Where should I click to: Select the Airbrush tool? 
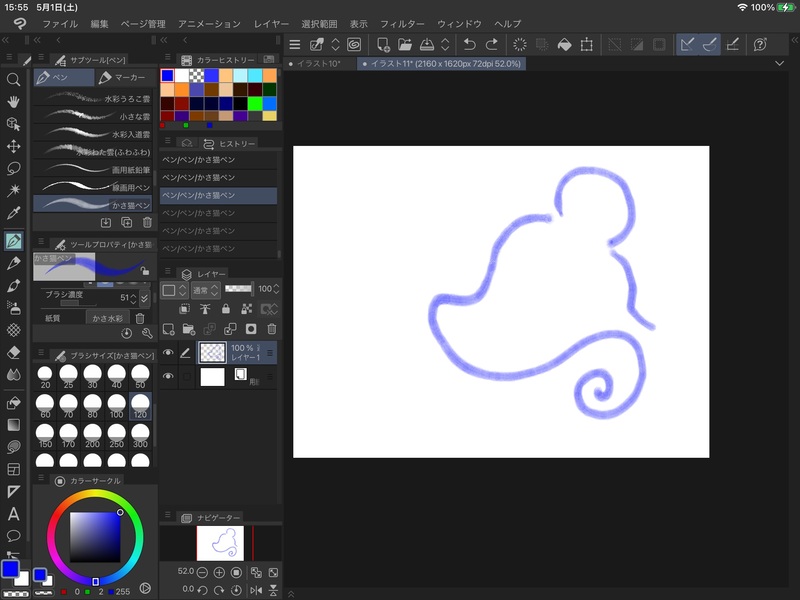click(13, 308)
